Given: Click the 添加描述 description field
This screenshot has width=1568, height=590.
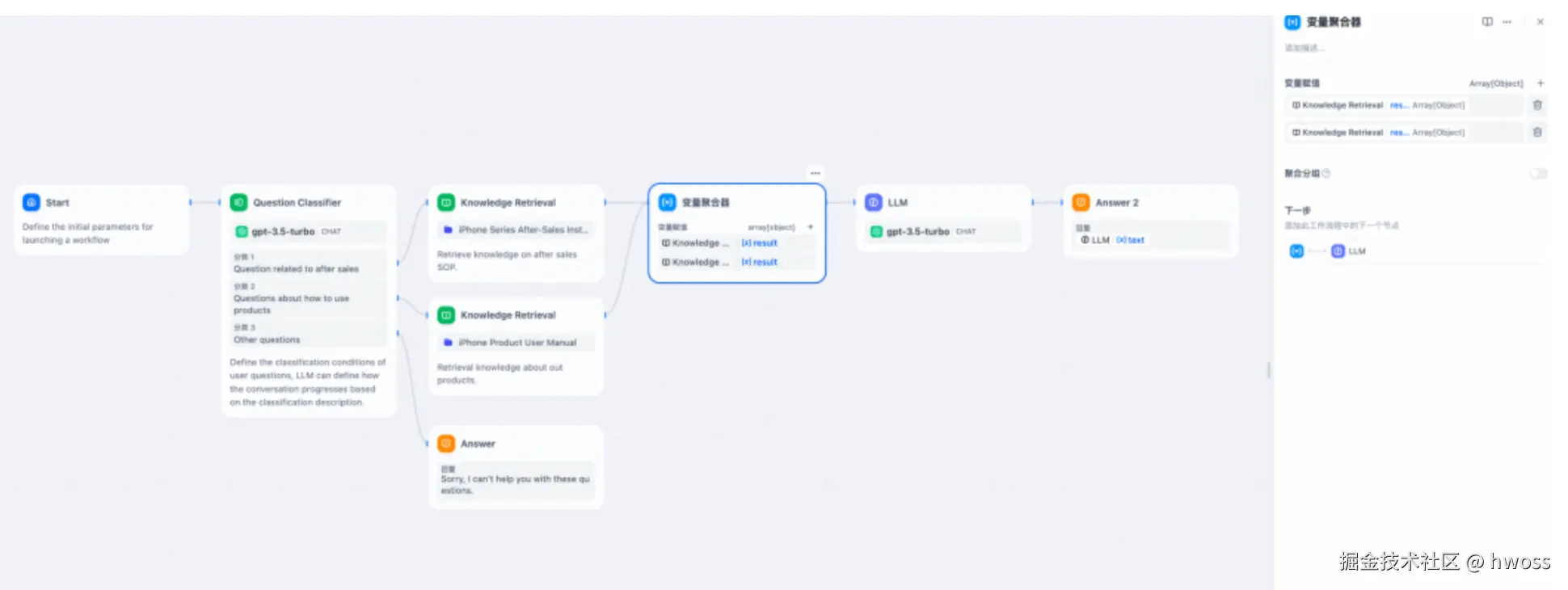Looking at the screenshot, I should coord(1305,48).
